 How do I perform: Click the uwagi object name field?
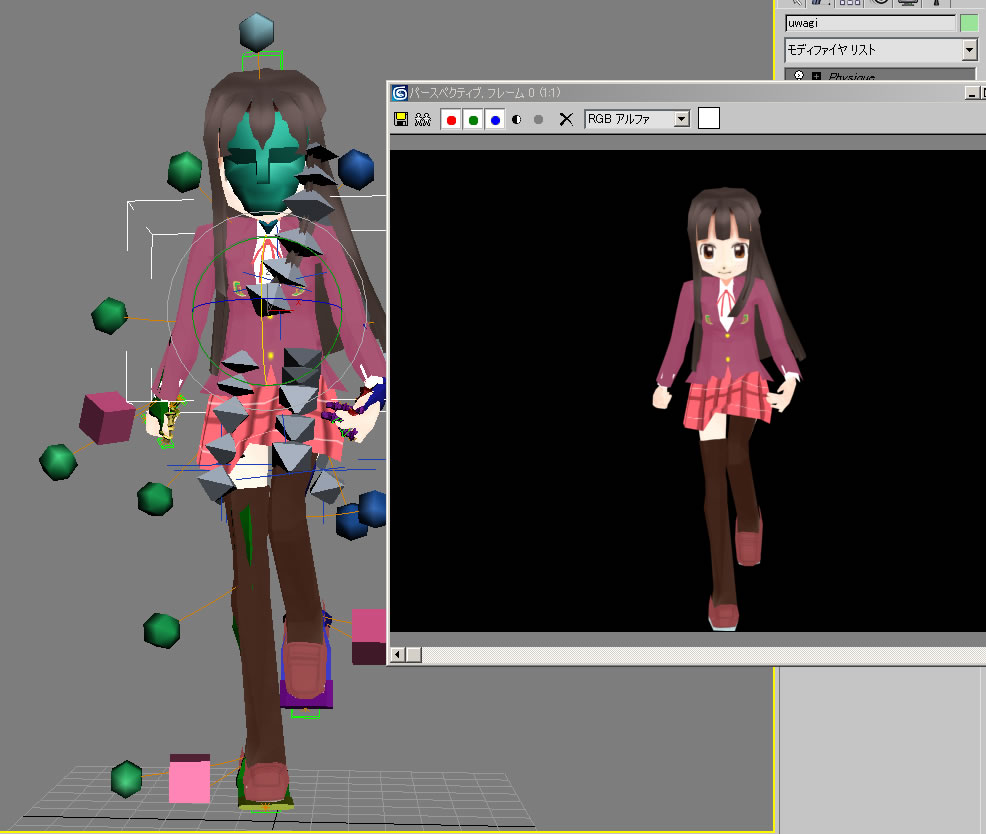point(868,23)
